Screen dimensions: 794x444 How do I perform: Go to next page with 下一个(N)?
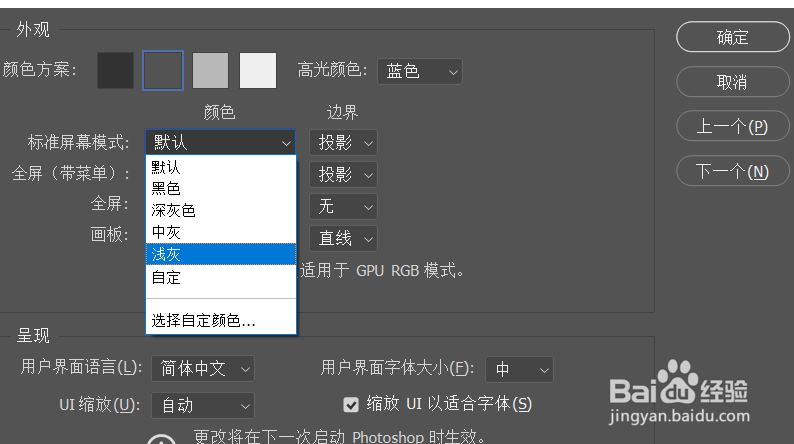point(733,171)
